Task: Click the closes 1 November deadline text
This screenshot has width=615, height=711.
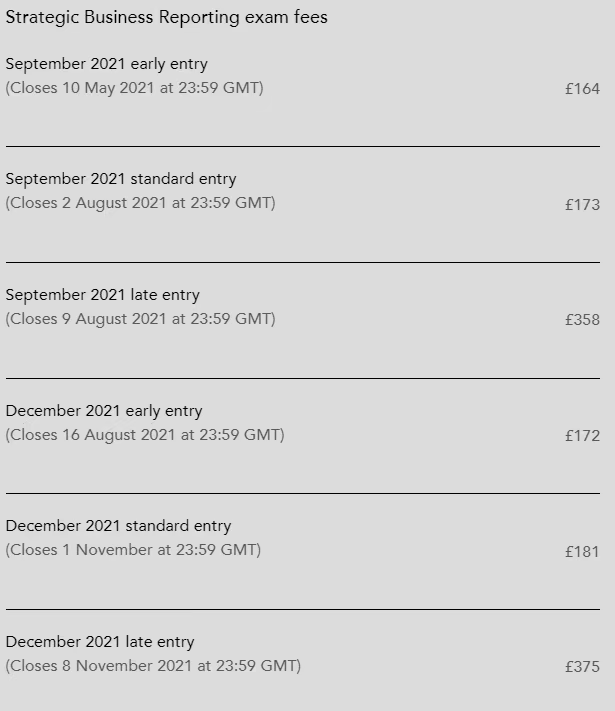Action: click(133, 550)
